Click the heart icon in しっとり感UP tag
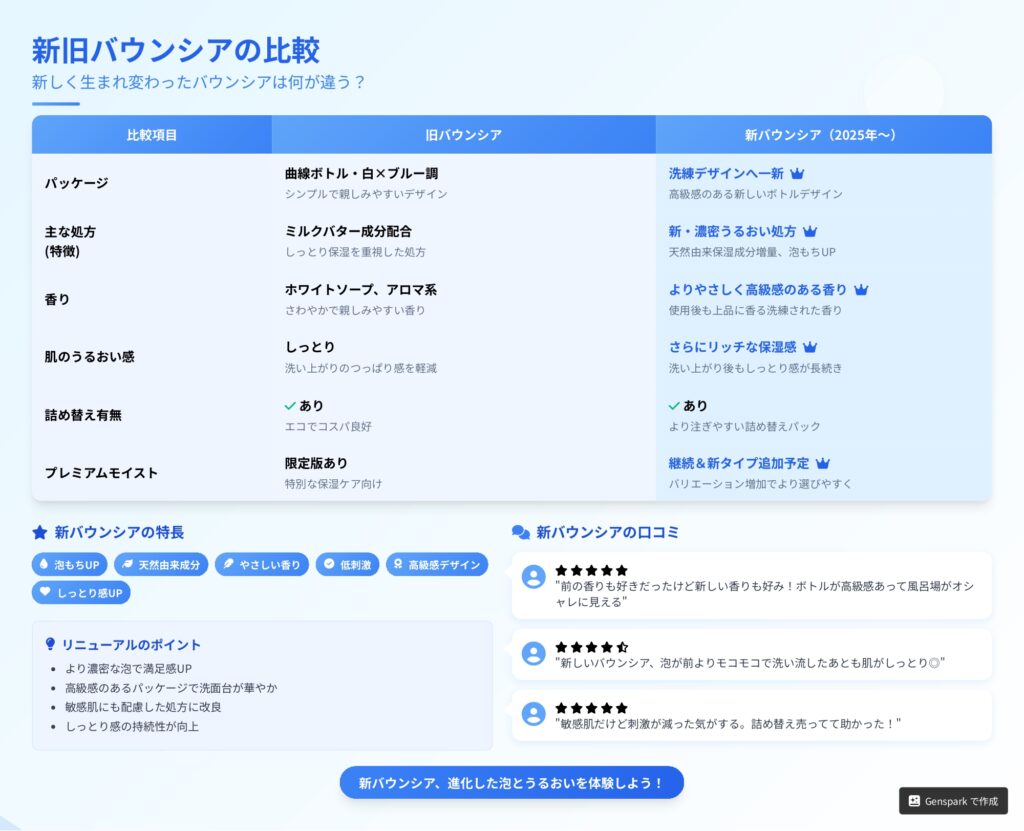 [x=45, y=592]
